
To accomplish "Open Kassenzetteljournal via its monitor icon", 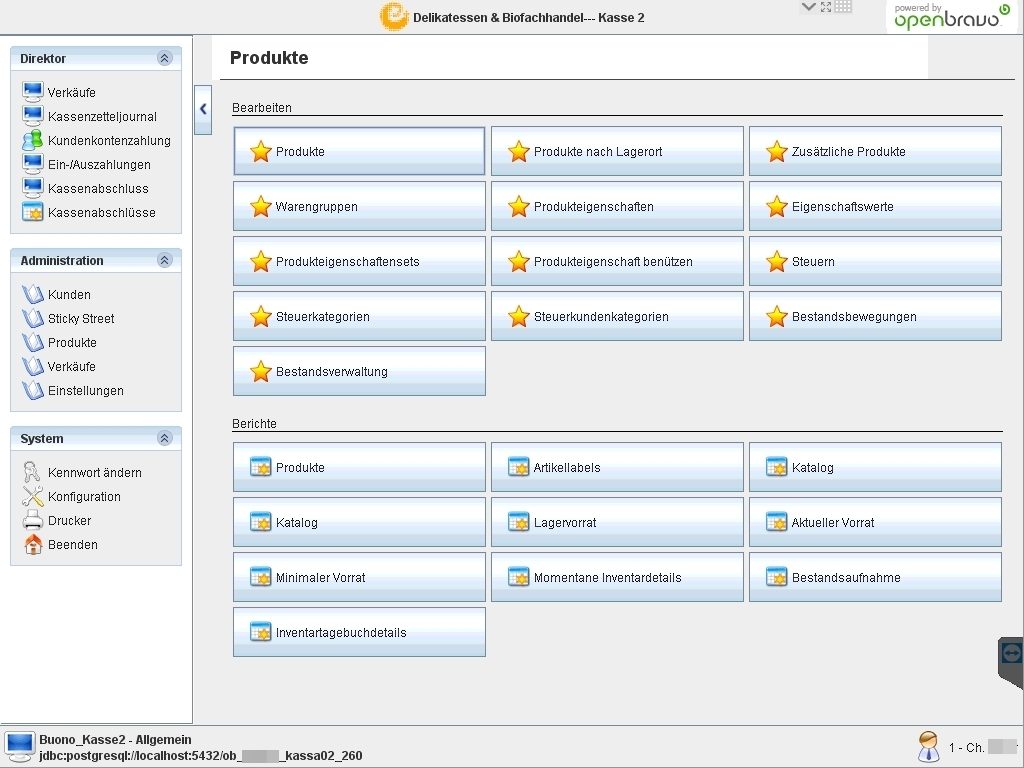I will [x=33, y=116].
